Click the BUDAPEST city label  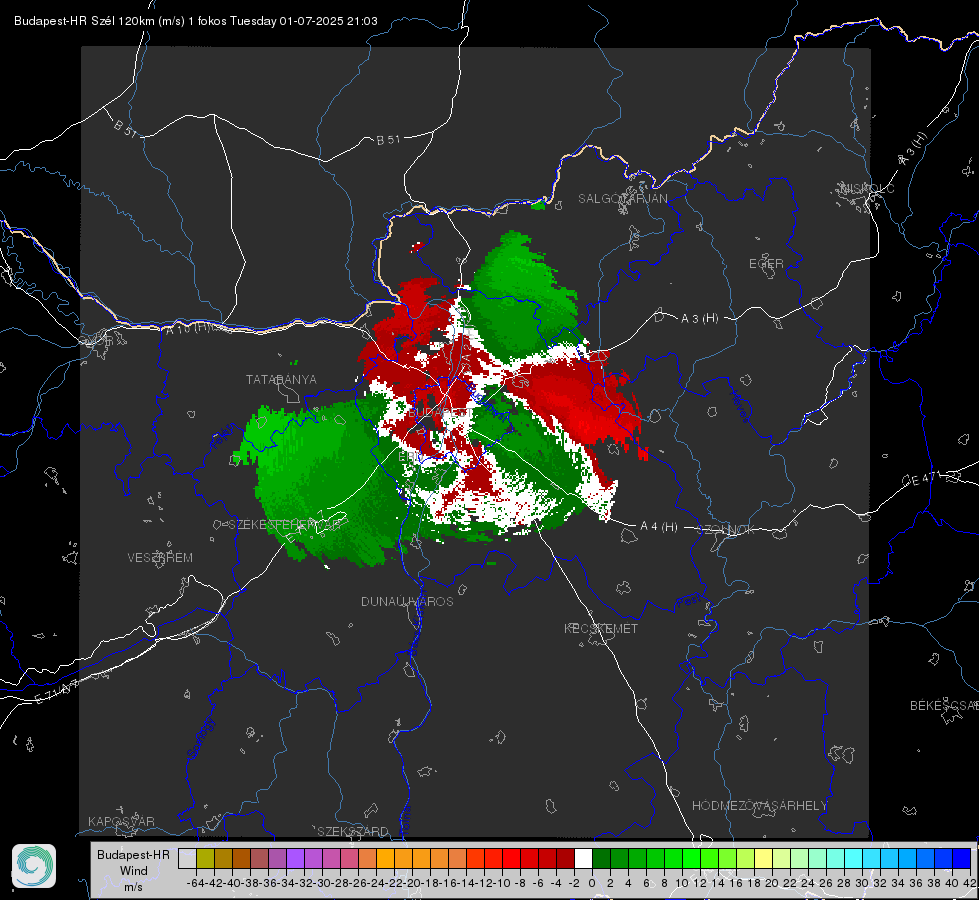tap(440, 413)
